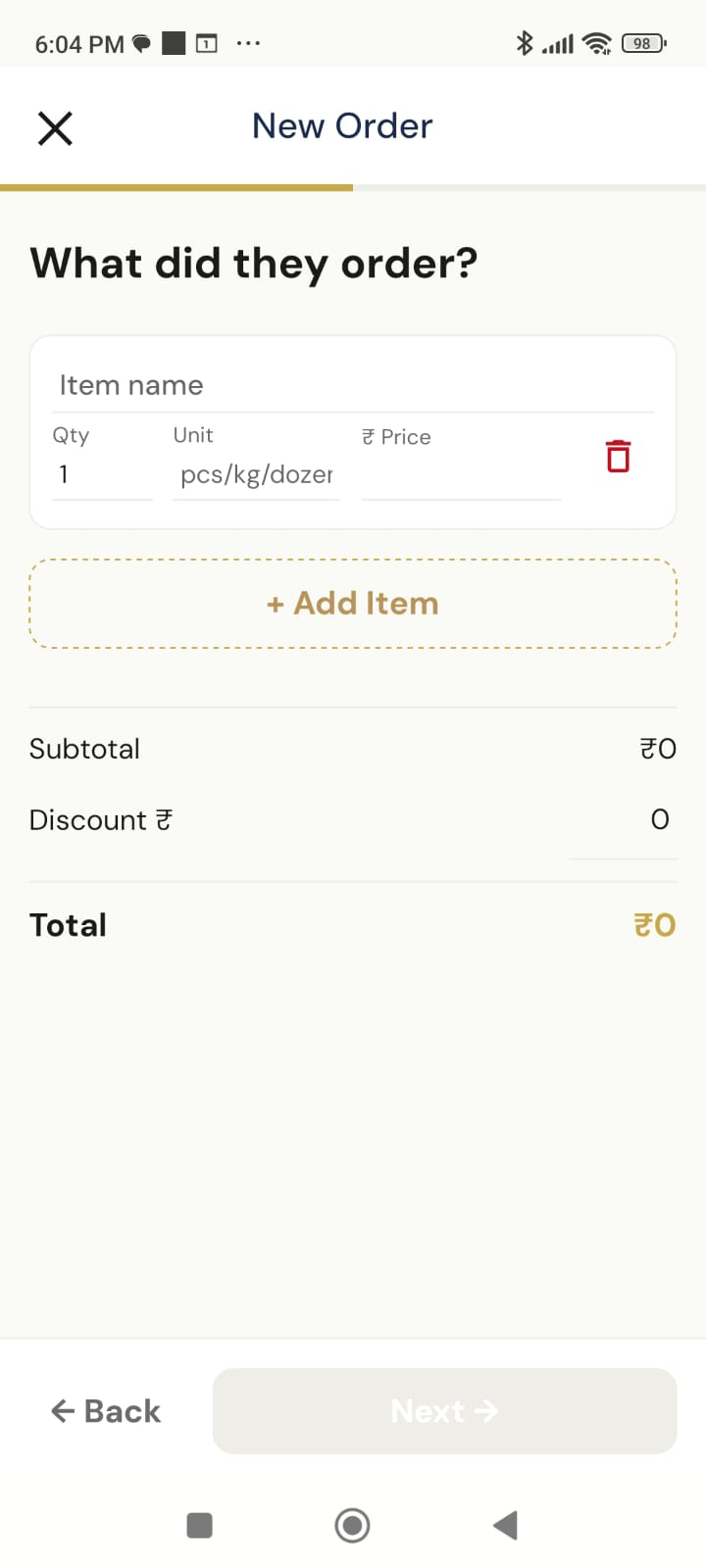Open recent apps square button
Image resolution: width=706 pixels, height=1568 pixels.
click(x=199, y=1525)
